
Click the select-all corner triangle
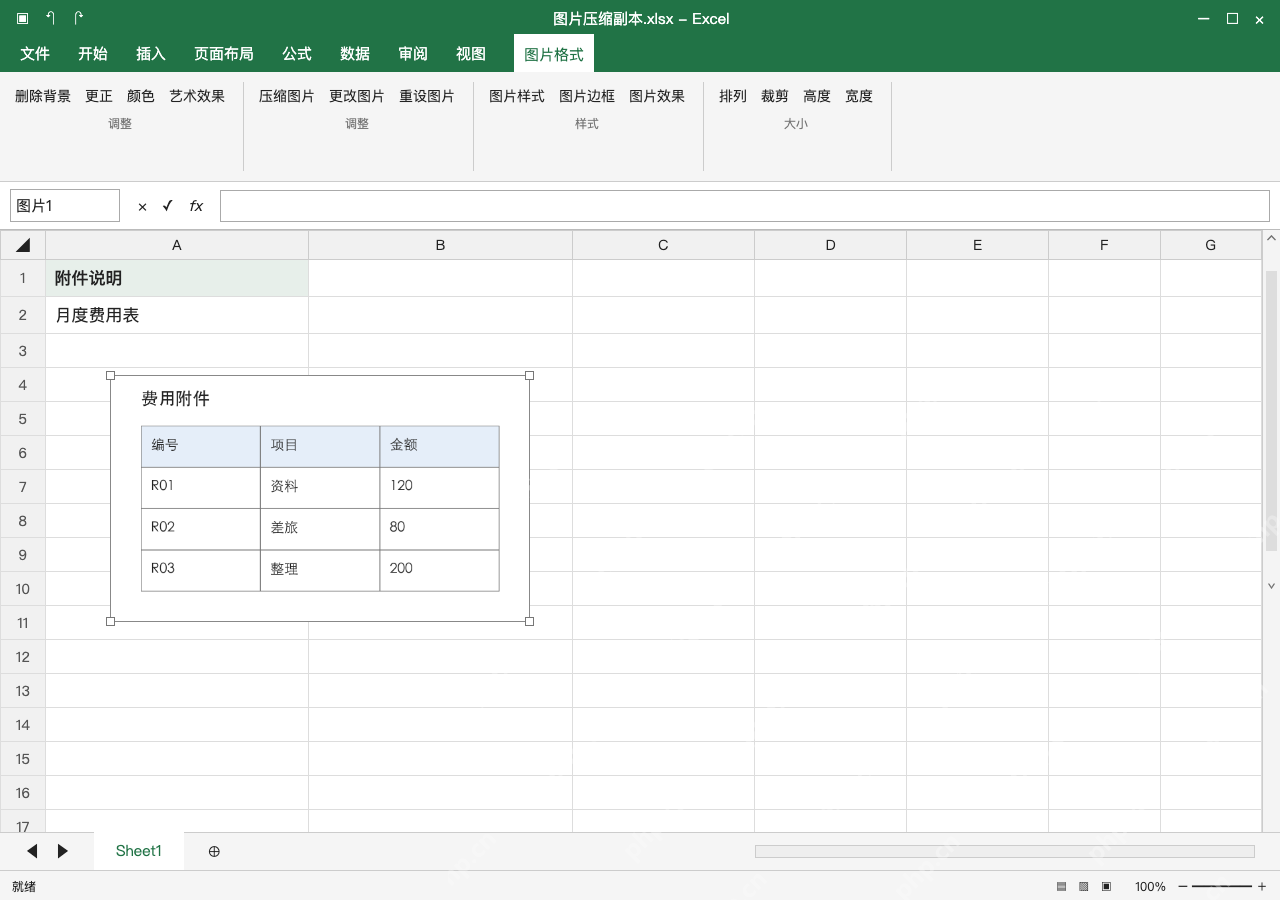[23, 245]
